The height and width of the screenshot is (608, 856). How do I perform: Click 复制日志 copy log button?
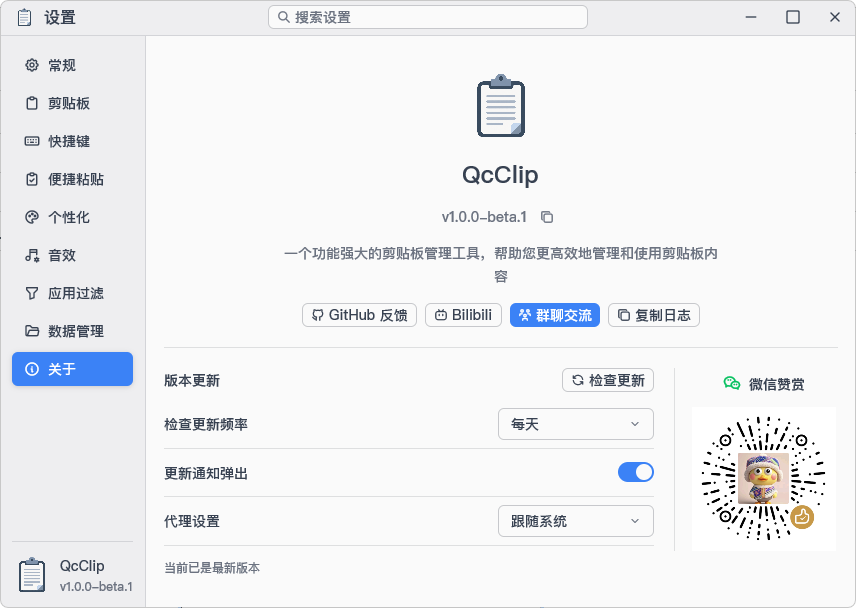click(654, 315)
